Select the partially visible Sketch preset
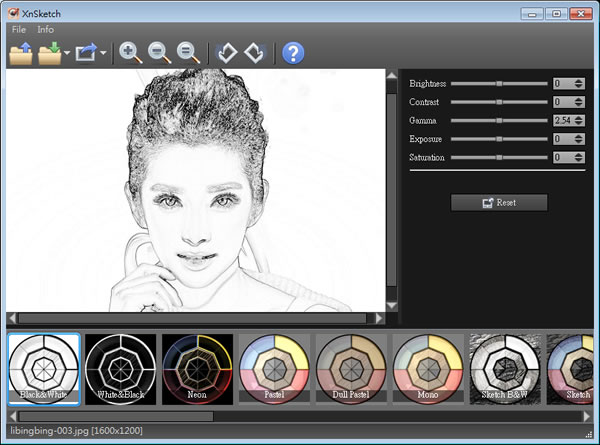Screen dimensions: 600x445 (x=570, y=369)
